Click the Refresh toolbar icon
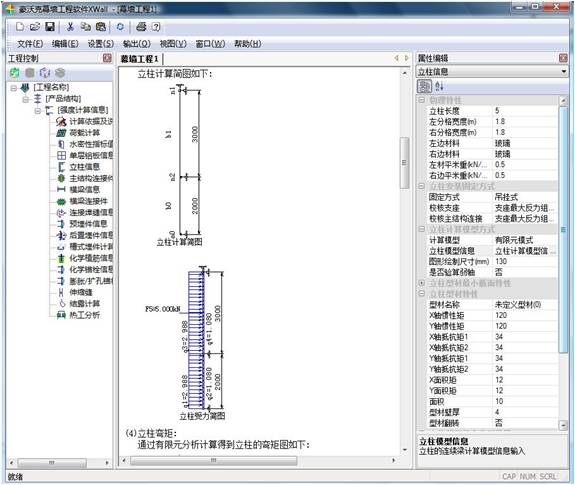Image resolution: width=575 pixels, height=485 pixels. pyautogui.click(x=120, y=26)
